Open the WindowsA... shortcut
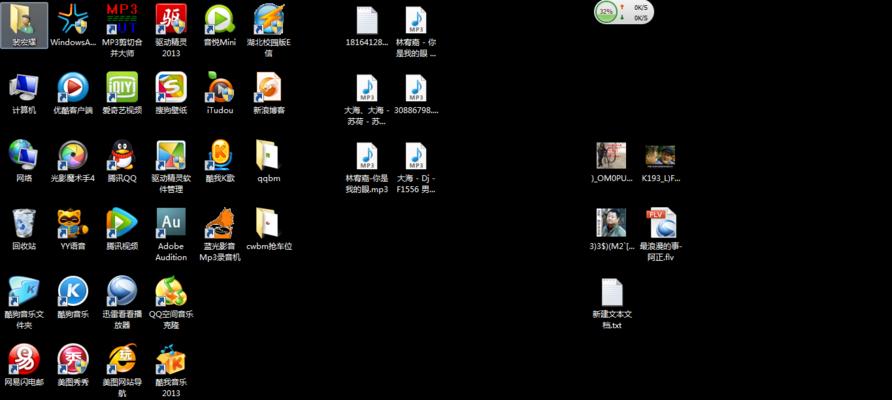This screenshot has width=892, height=400. (73, 26)
